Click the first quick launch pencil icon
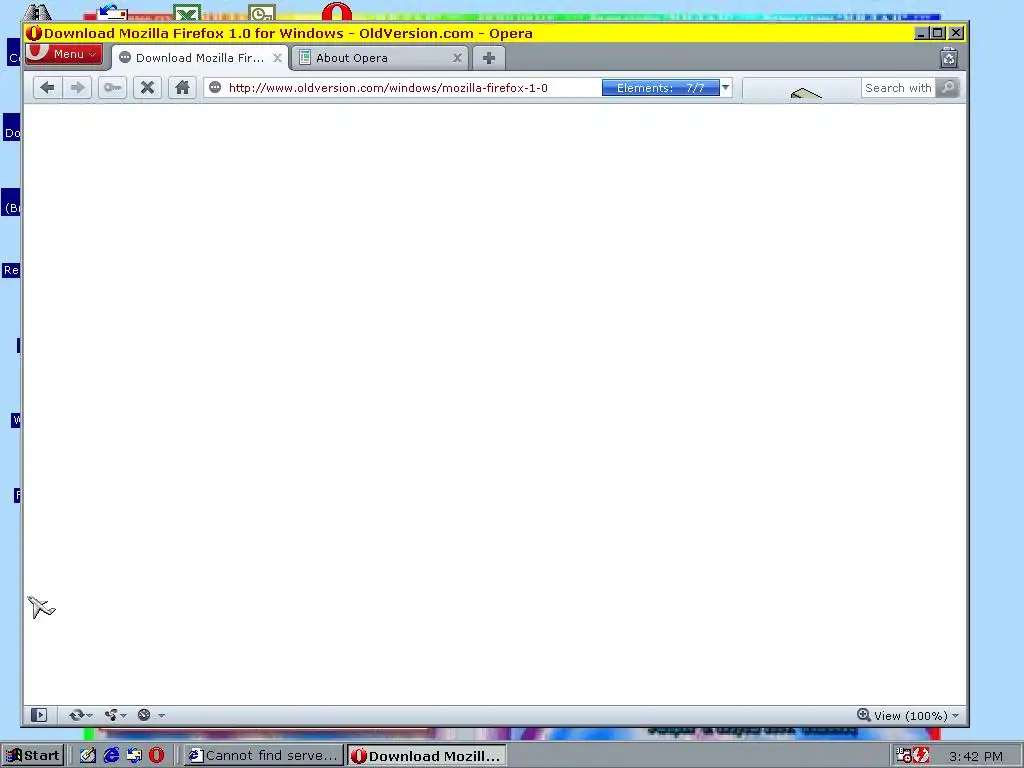 point(88,756)
